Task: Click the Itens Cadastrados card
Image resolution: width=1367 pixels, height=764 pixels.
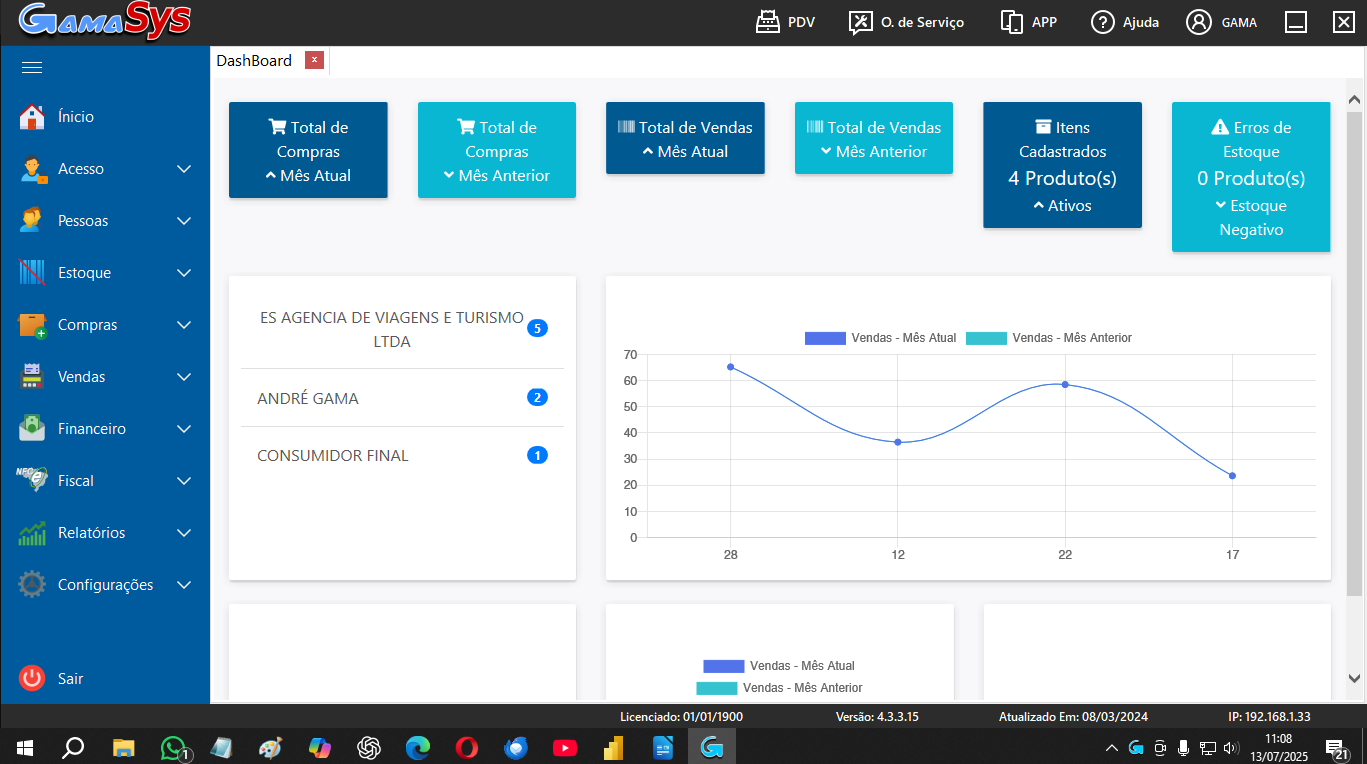Action: click(1062, 165)
